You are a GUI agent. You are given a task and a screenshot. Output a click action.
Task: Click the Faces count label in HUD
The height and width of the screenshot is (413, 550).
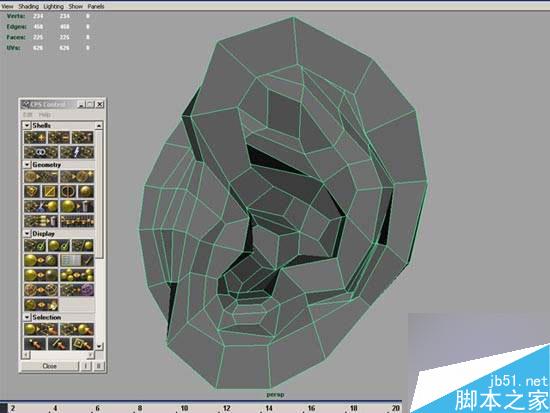(x=16, y=37)
